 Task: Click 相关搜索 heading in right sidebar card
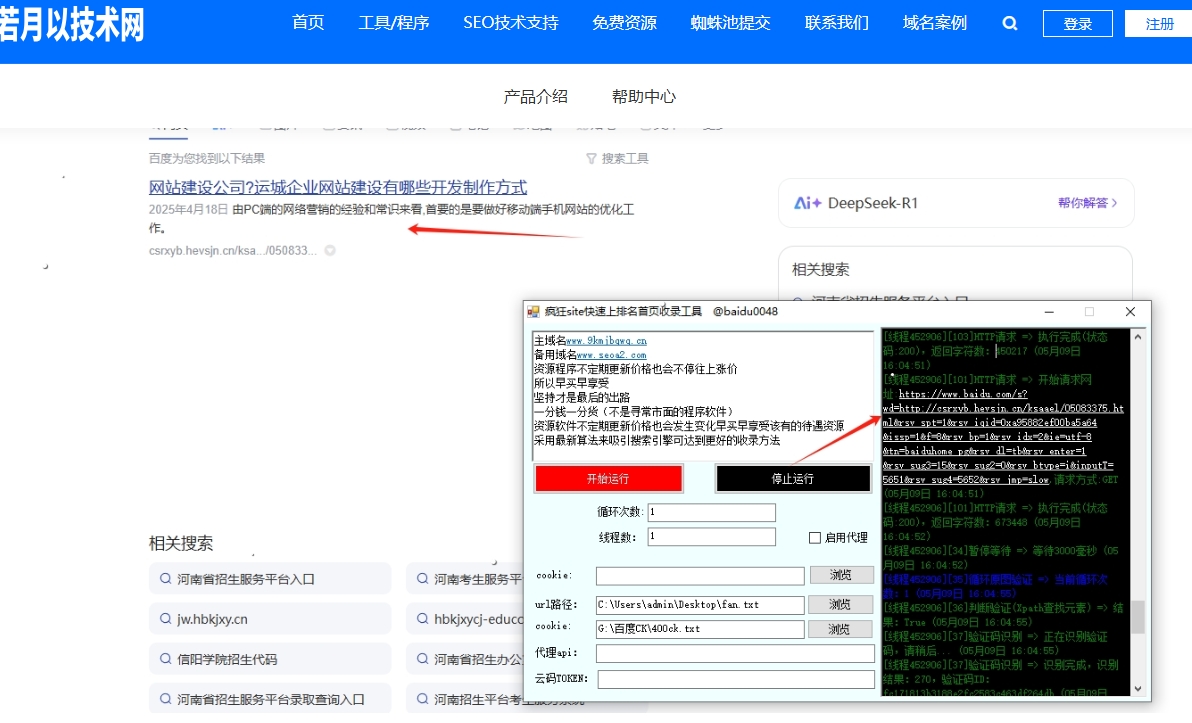[x=820, y=269]
